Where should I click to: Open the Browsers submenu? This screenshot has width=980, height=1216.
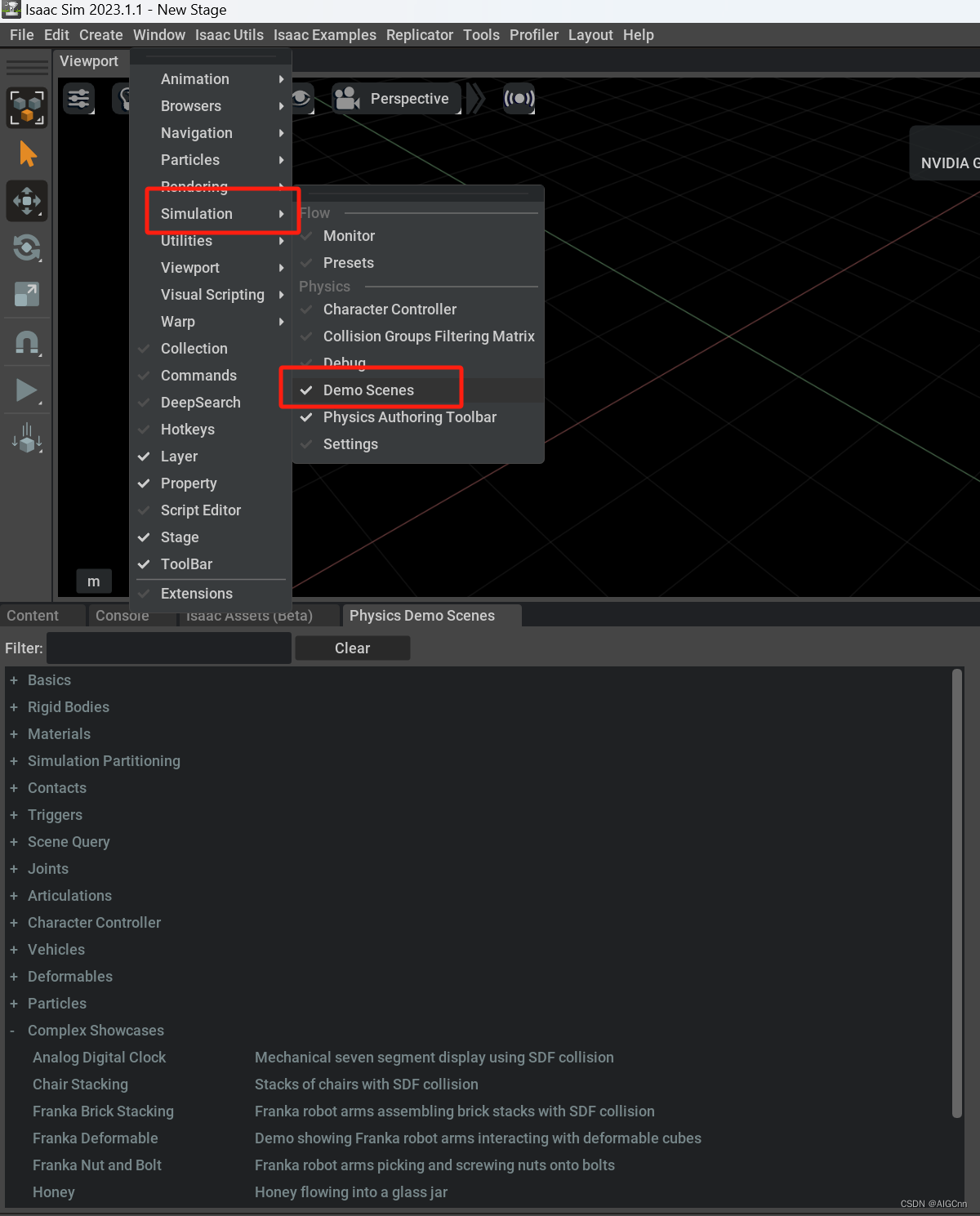211,106
